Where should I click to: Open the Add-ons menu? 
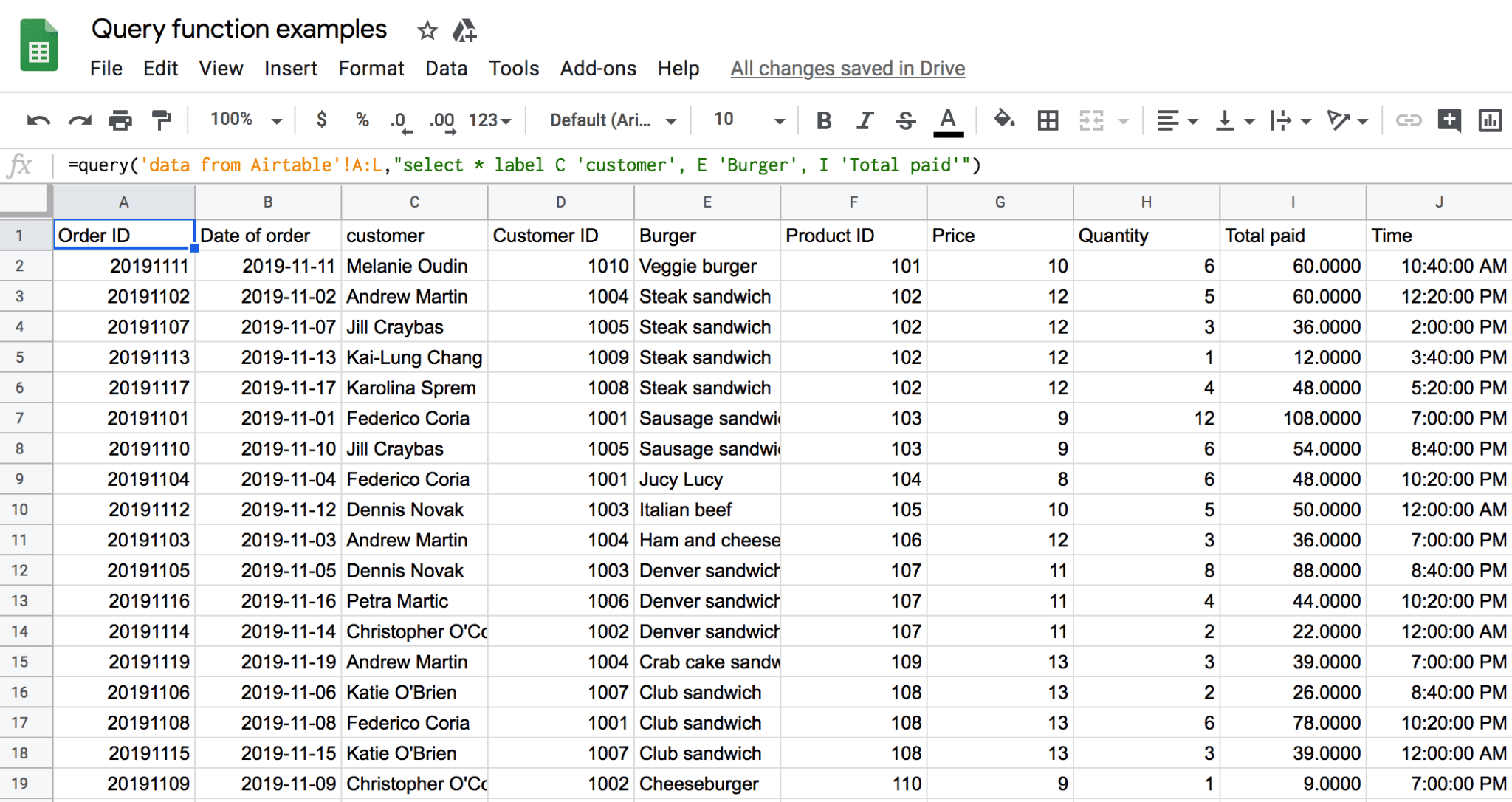(x=597, y=69)
